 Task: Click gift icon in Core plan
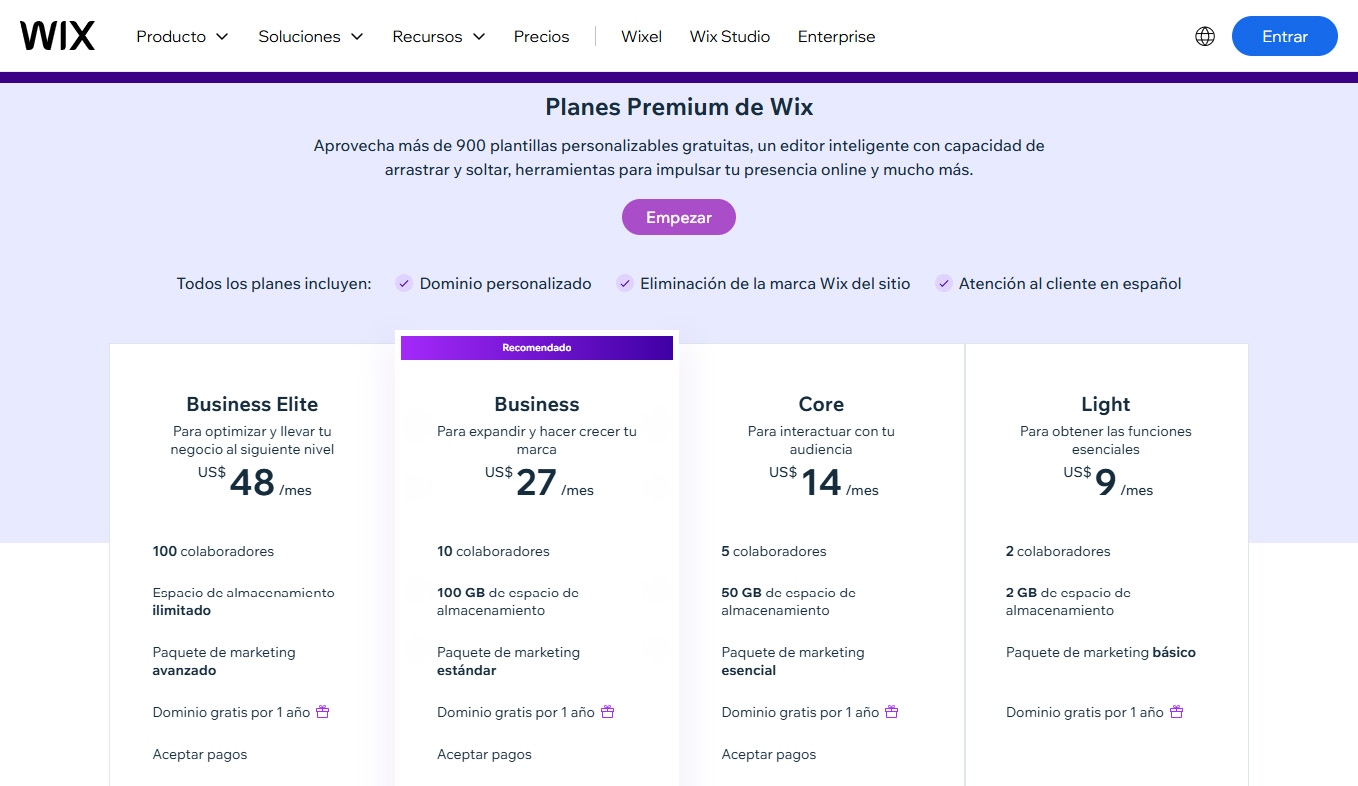pos(892,712)
